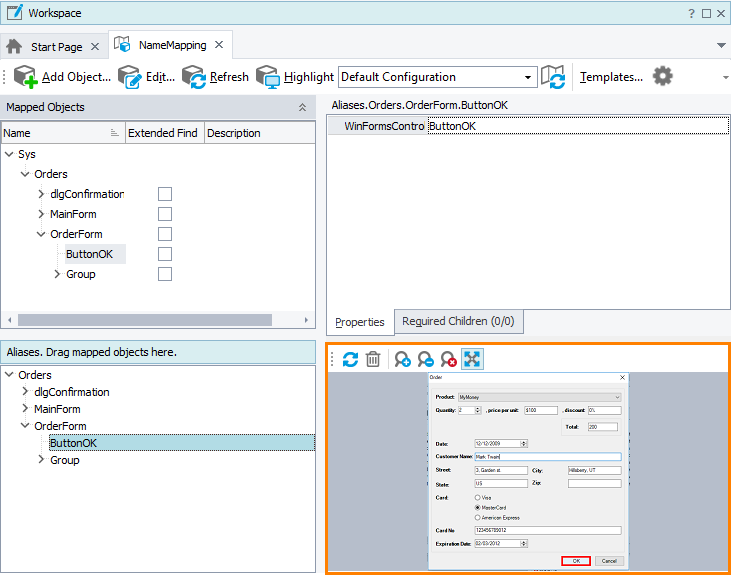Enable Extended Find for dlgConfirmation

click(x=165, y=194)
